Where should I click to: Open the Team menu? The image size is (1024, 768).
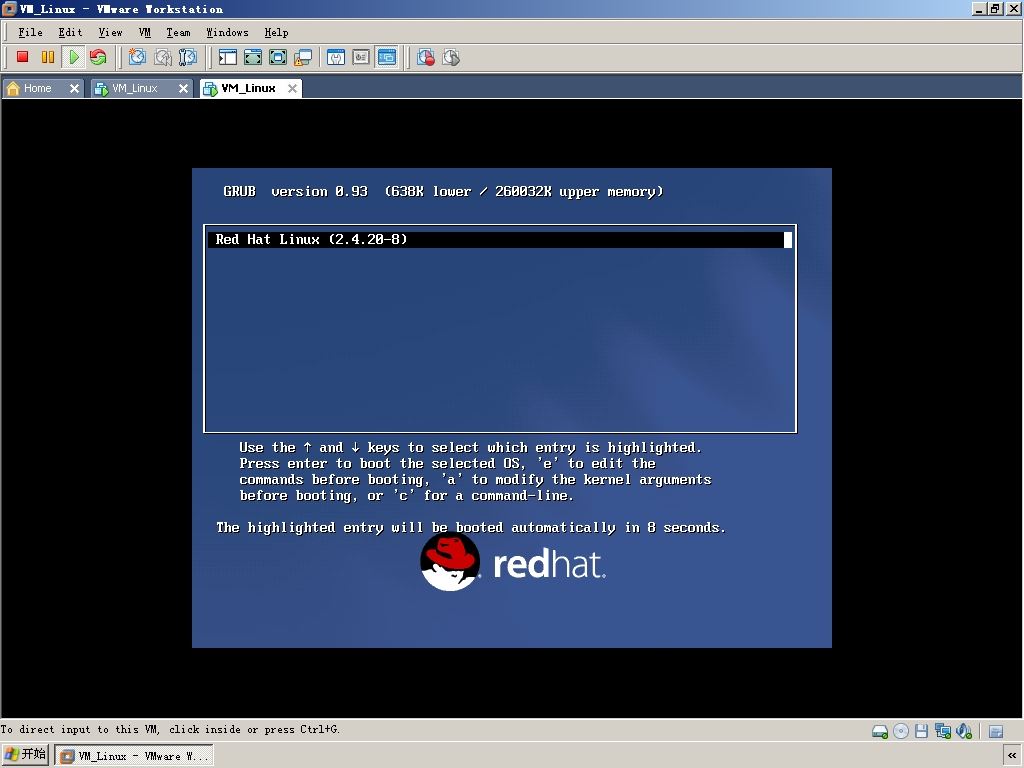[178, 32]
